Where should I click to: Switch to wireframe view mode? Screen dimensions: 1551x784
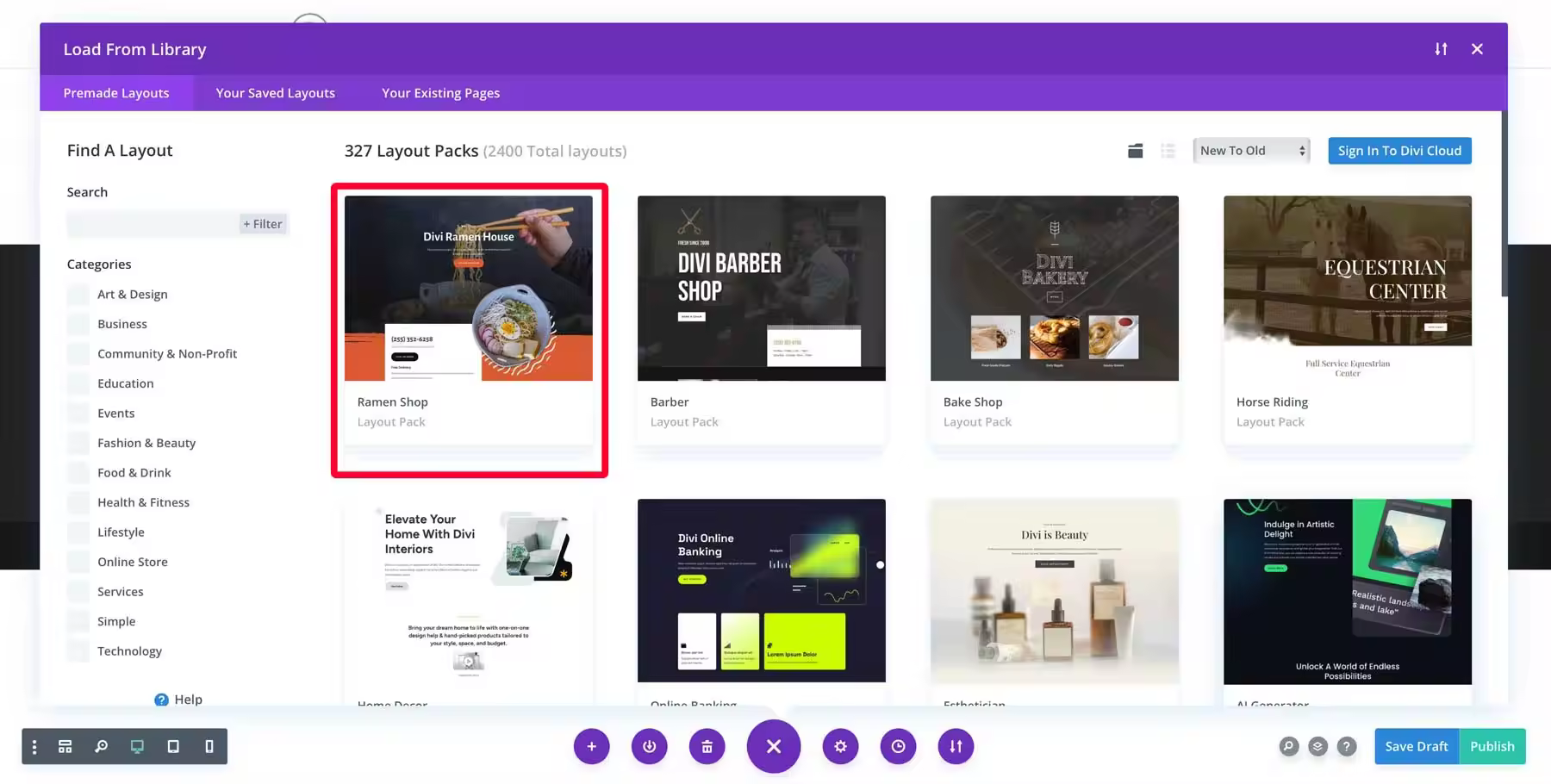point(65,747)
